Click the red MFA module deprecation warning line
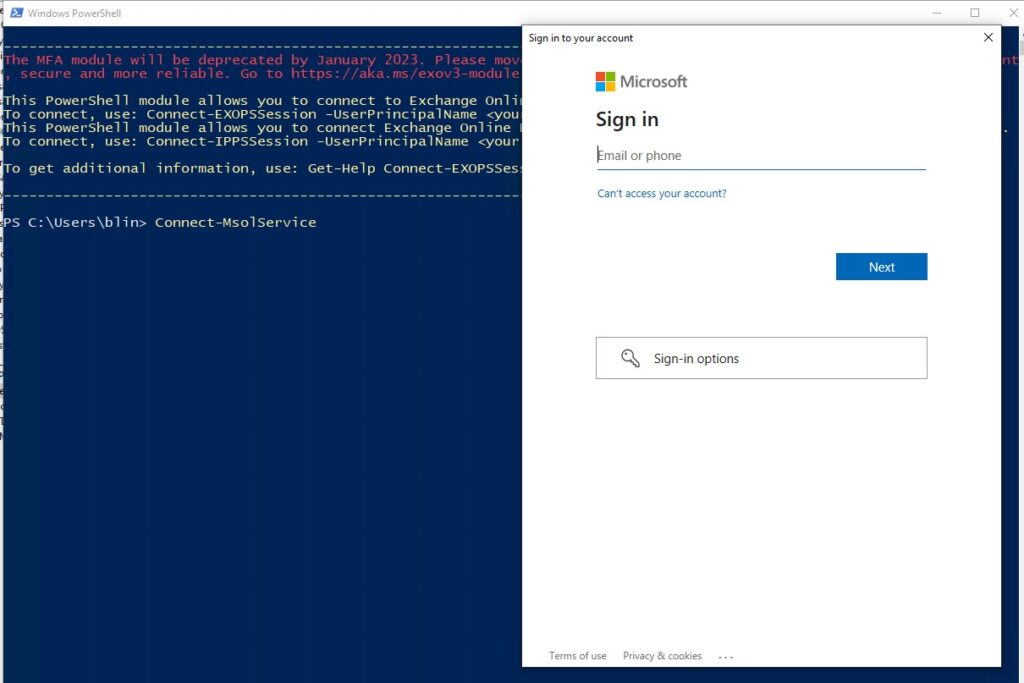 point(262,59)
